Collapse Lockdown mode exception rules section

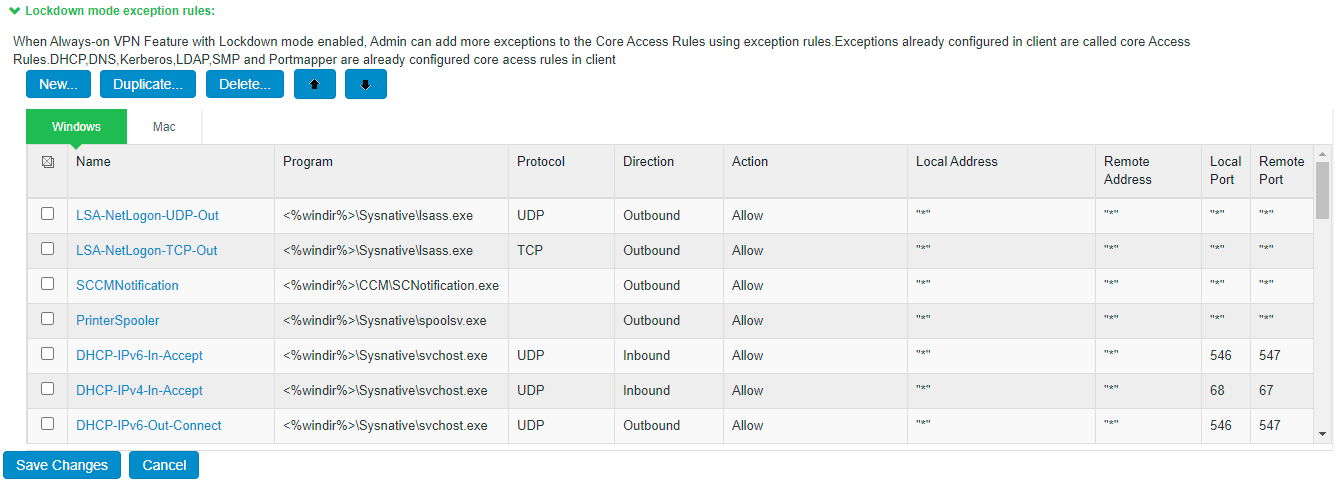14,10
